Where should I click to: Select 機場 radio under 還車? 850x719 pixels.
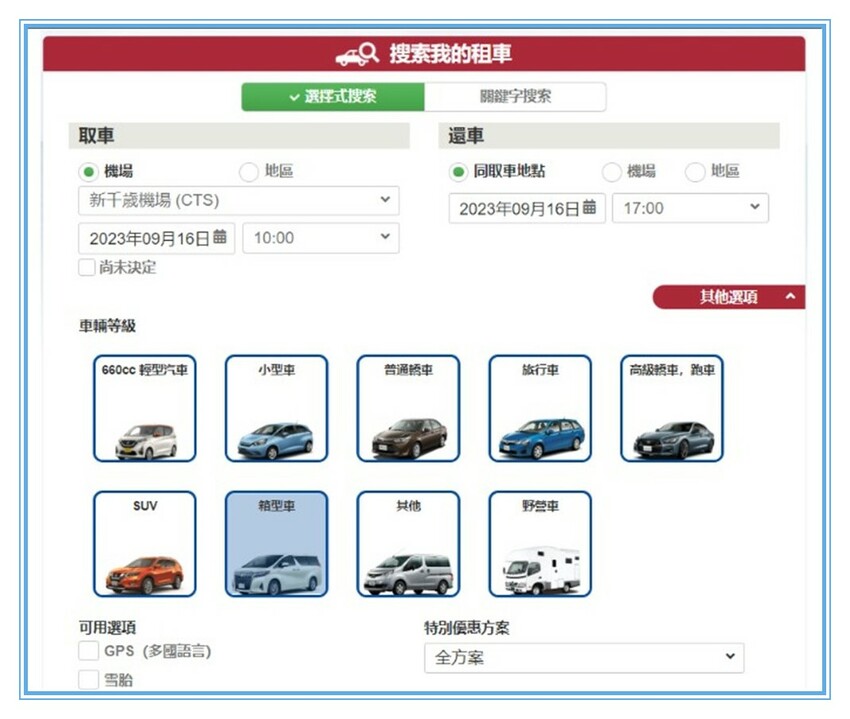[x=611, y=172]
